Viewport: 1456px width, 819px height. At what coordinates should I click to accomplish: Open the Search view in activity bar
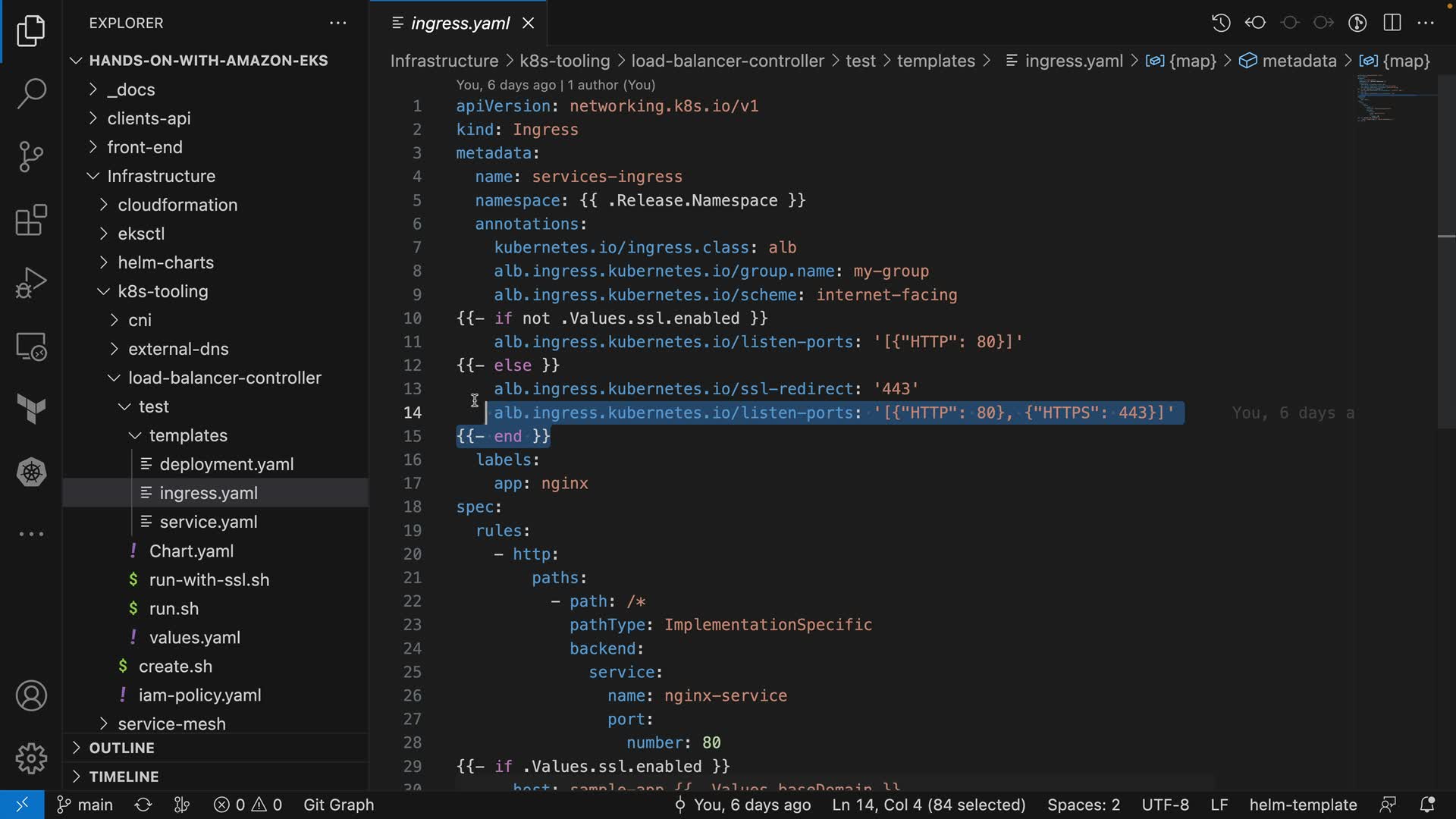[31, 93]
